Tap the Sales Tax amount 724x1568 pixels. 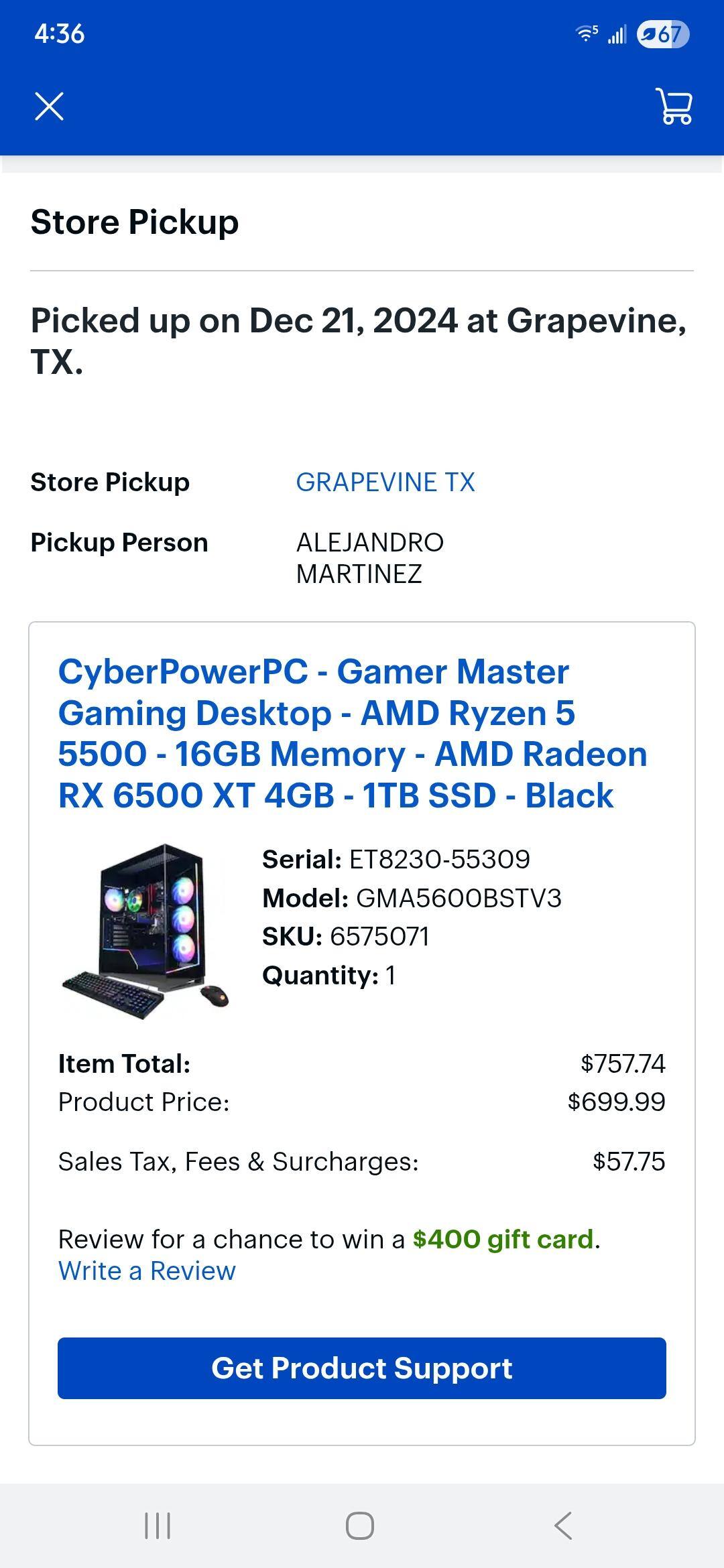pyautogui.click(x=627, y=1162)
